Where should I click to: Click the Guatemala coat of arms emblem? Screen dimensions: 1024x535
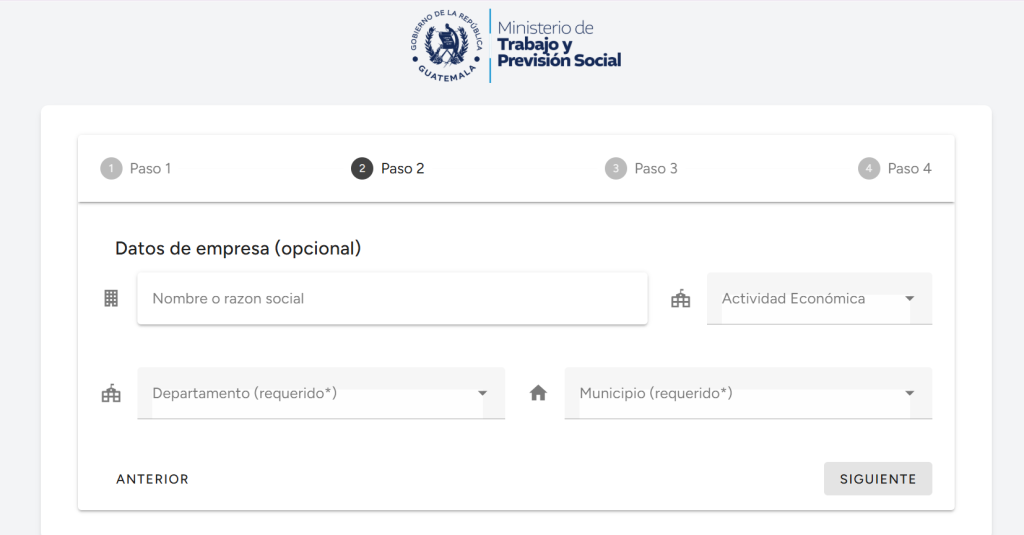[x=447, y=46]
